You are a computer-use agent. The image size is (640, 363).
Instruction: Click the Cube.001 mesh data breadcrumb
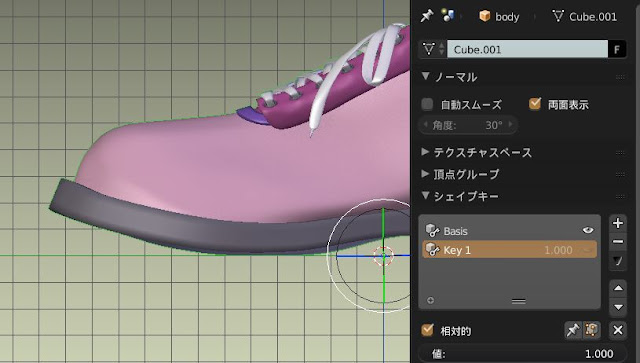[585, 17]
